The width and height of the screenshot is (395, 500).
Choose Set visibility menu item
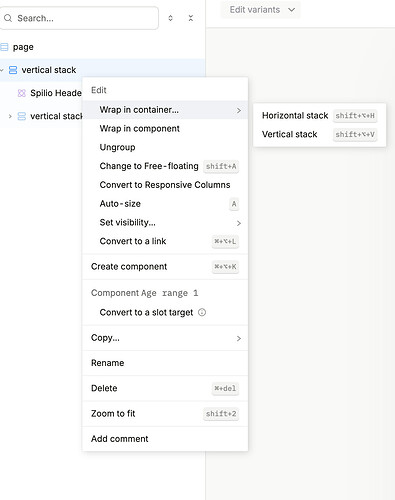click(165, 222)
